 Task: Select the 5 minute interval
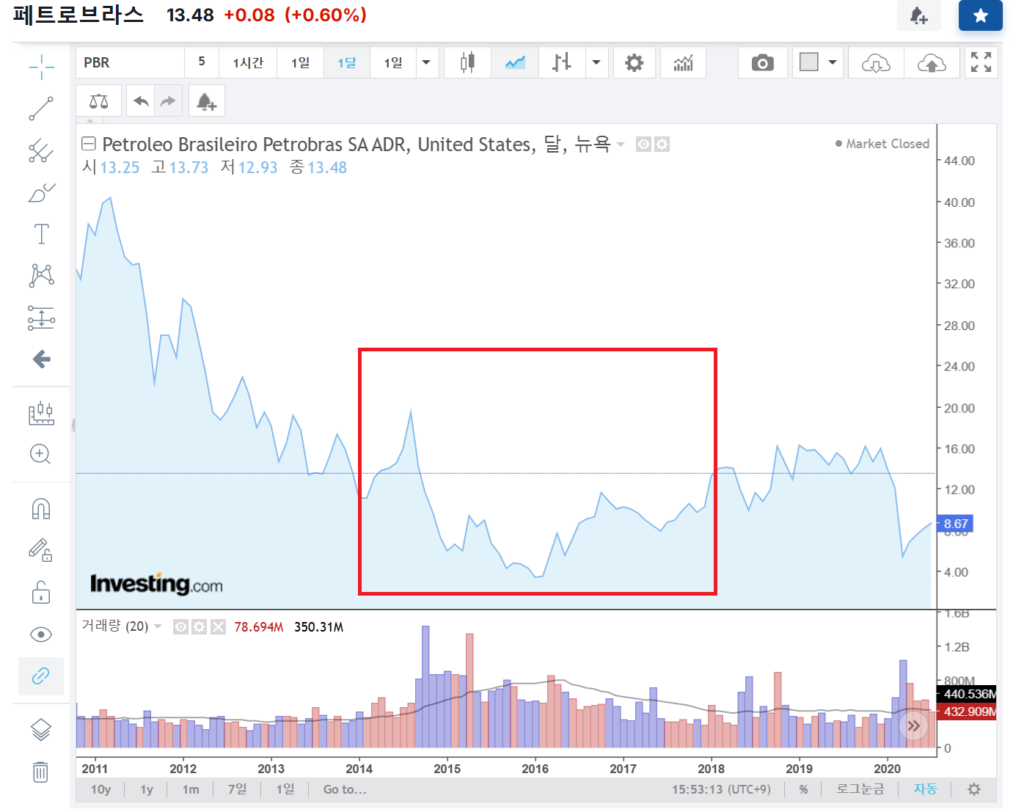pyautogui.click(x=202, y=62)
